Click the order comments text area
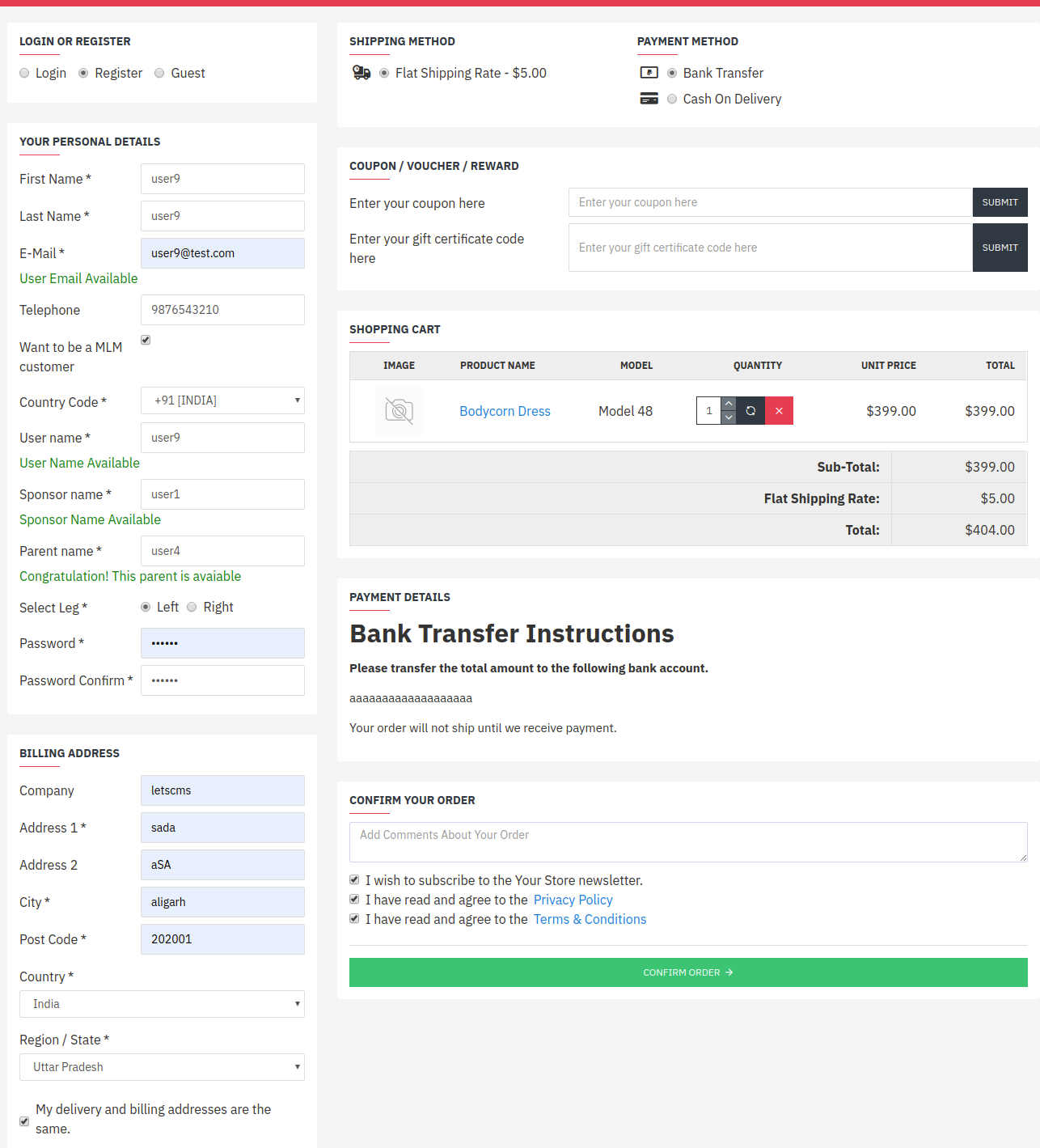Screen dimensions: 1040x1148 point(688,841)
